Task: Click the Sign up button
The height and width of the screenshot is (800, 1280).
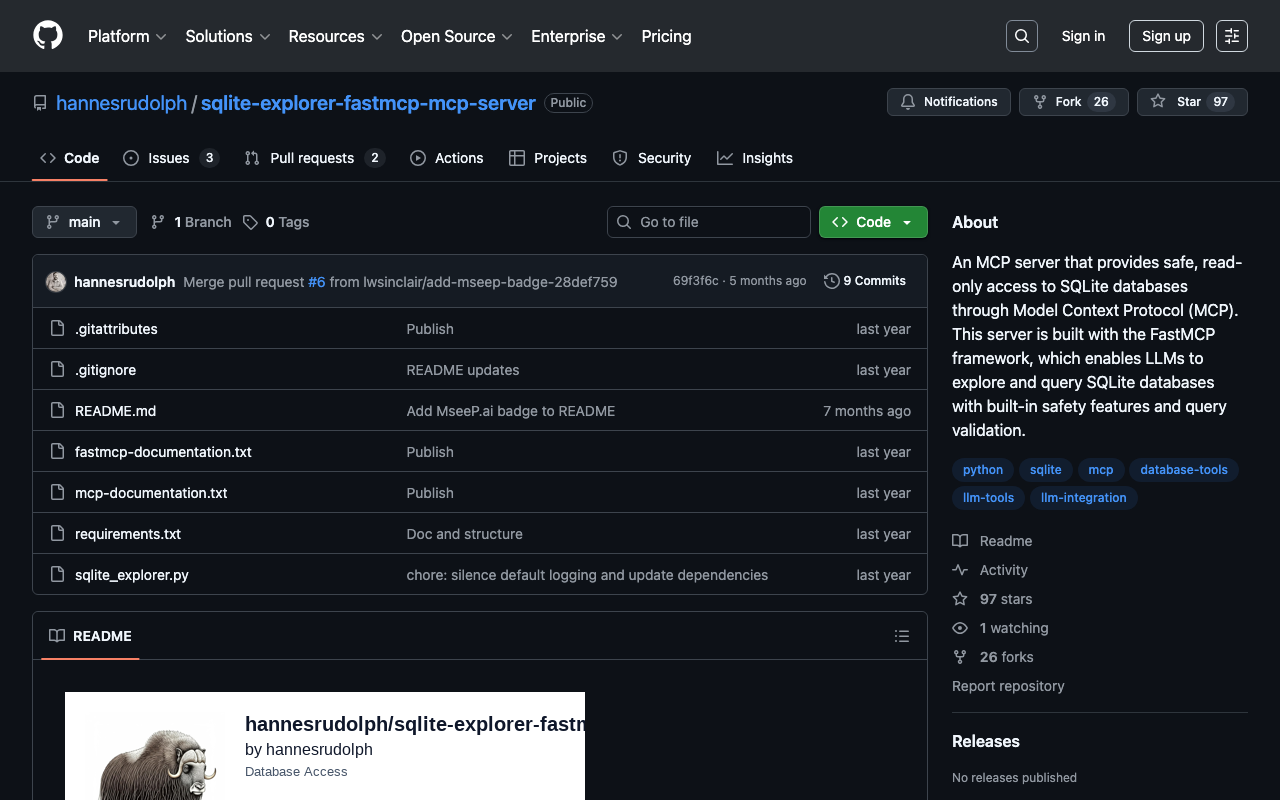Action: click(x=1165, y=36)
